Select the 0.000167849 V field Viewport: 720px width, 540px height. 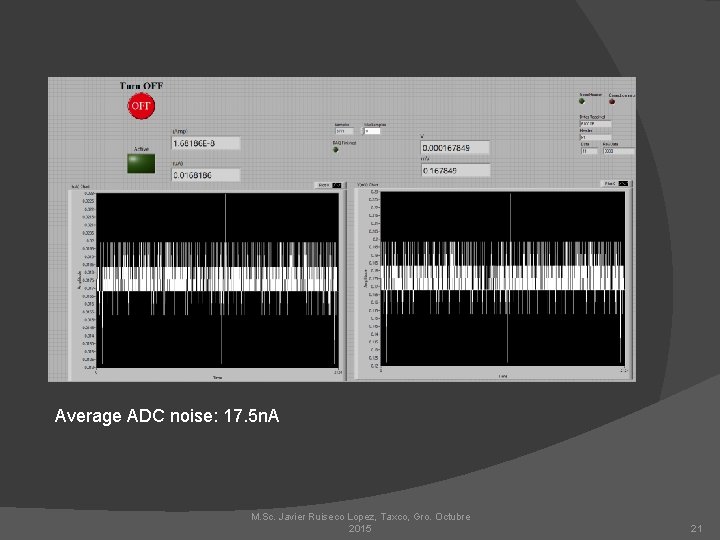click(x=456, y=148)
